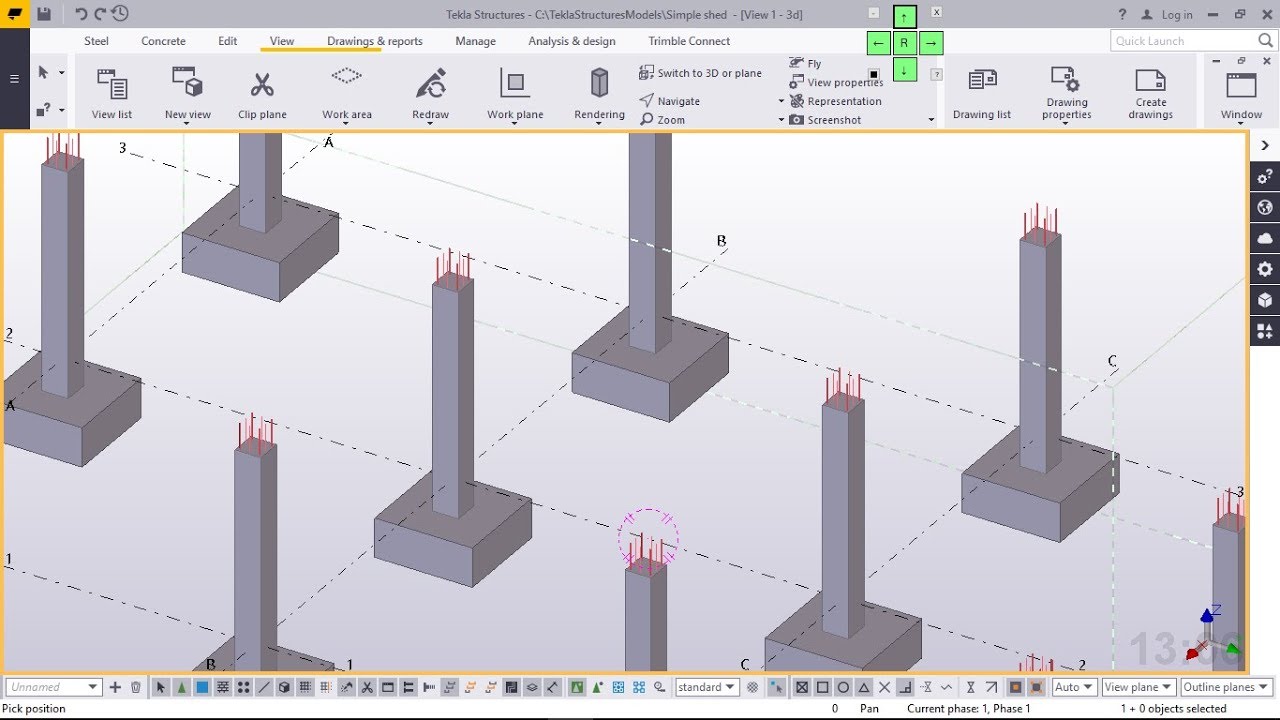Click the Work area tool
This screenshot has width=1280, height=720.
click(347, 94)
